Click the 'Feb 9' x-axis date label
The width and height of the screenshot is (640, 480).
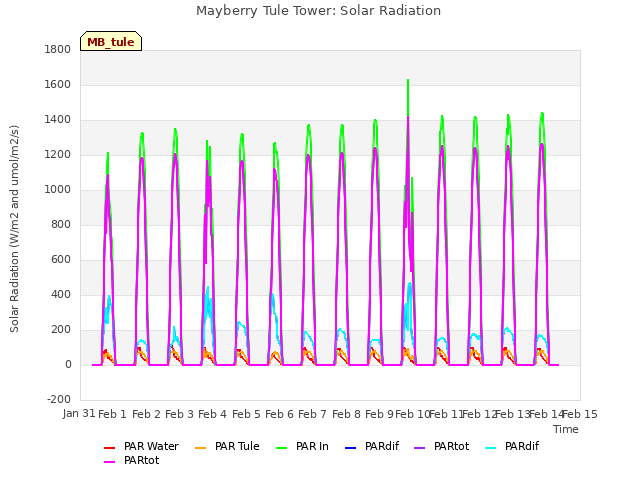coord(379,414)
